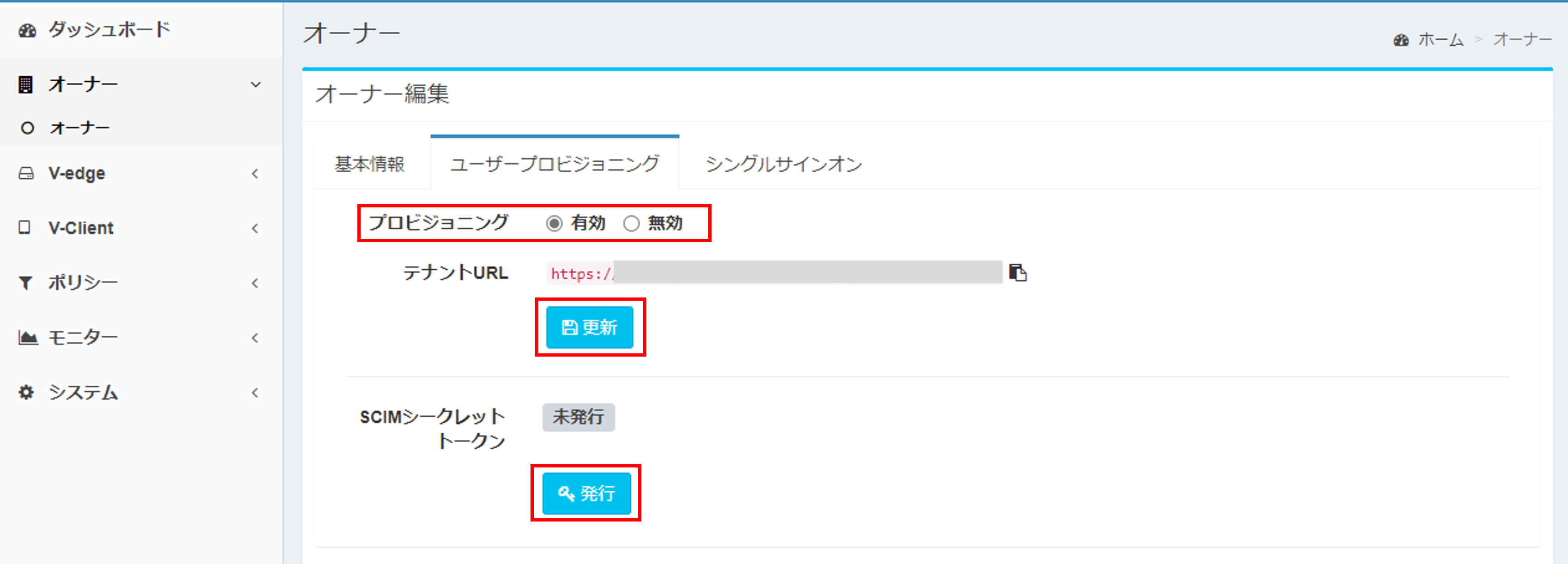Copy the tenant URL with clipboard icon

[x=1018, y=272]
